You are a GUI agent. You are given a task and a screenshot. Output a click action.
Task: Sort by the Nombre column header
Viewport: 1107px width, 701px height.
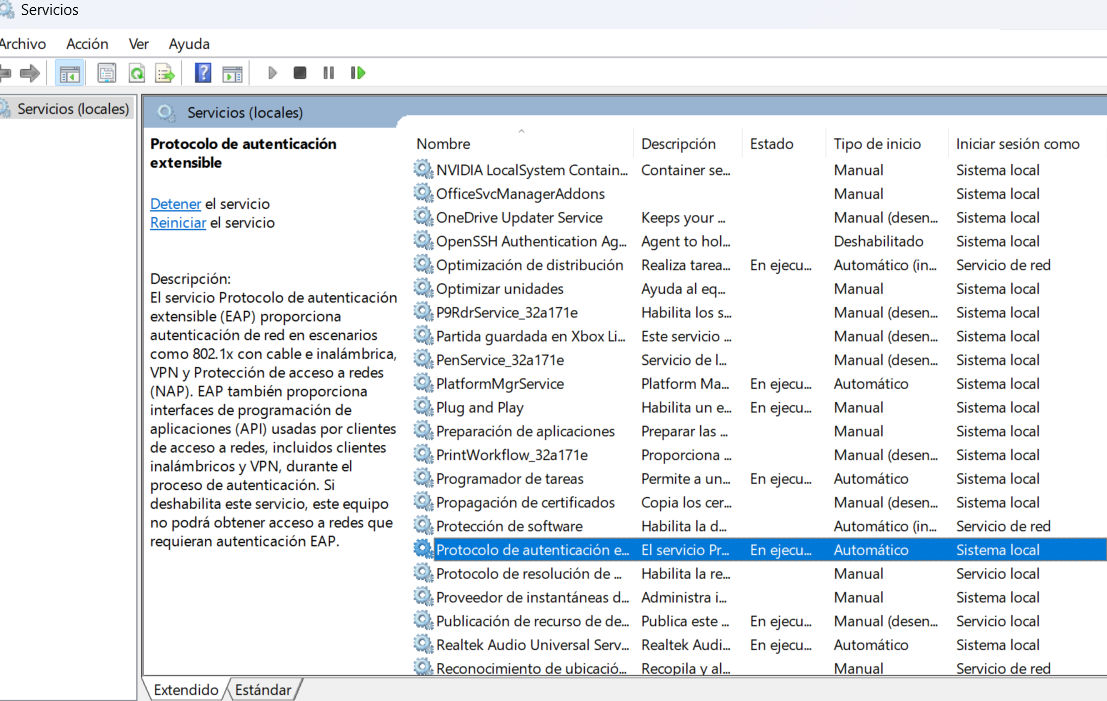coord(443,144)
